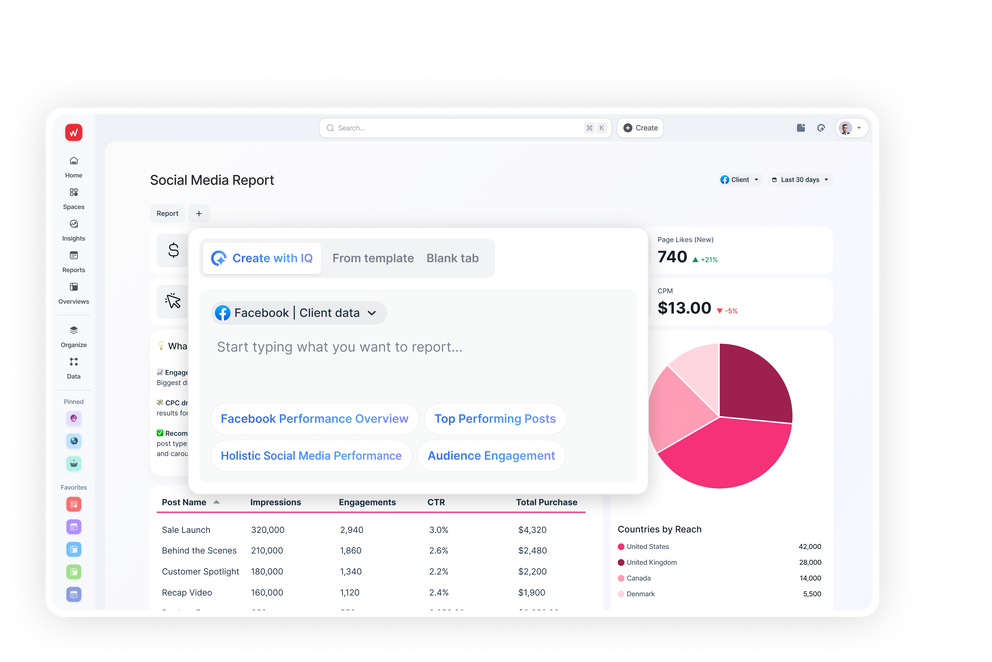992x662 pixels.
Task: Open the Data sidebar section
Action: click(74, 367)
